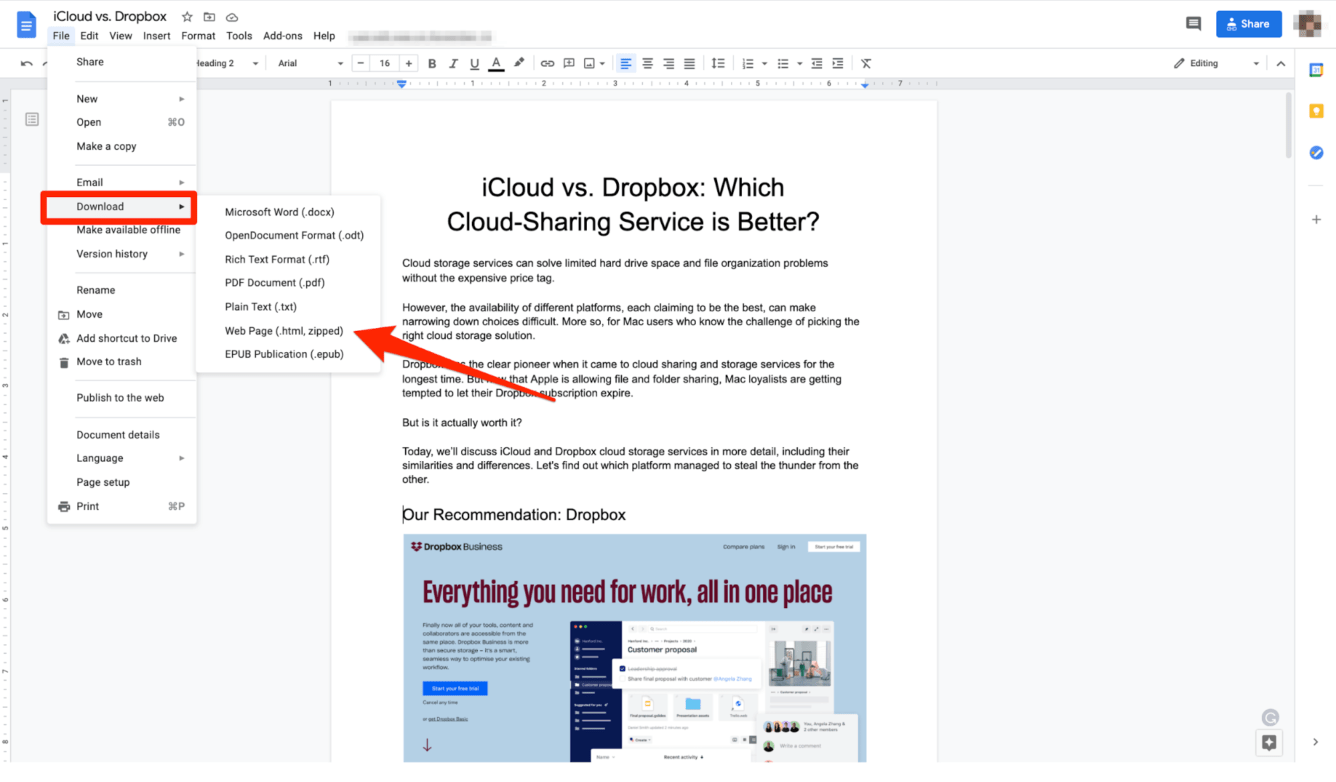
Task: Click the blue Share button
Action: tap(1248, 23)
